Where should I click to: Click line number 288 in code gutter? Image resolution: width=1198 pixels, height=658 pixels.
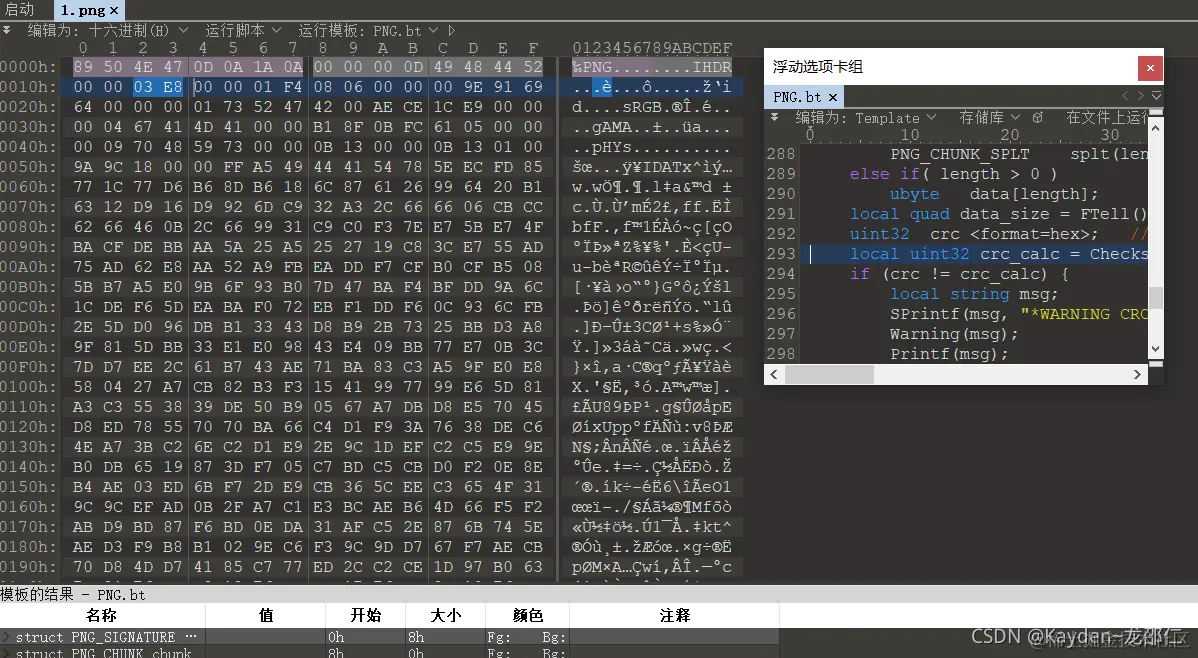[781, 154]
